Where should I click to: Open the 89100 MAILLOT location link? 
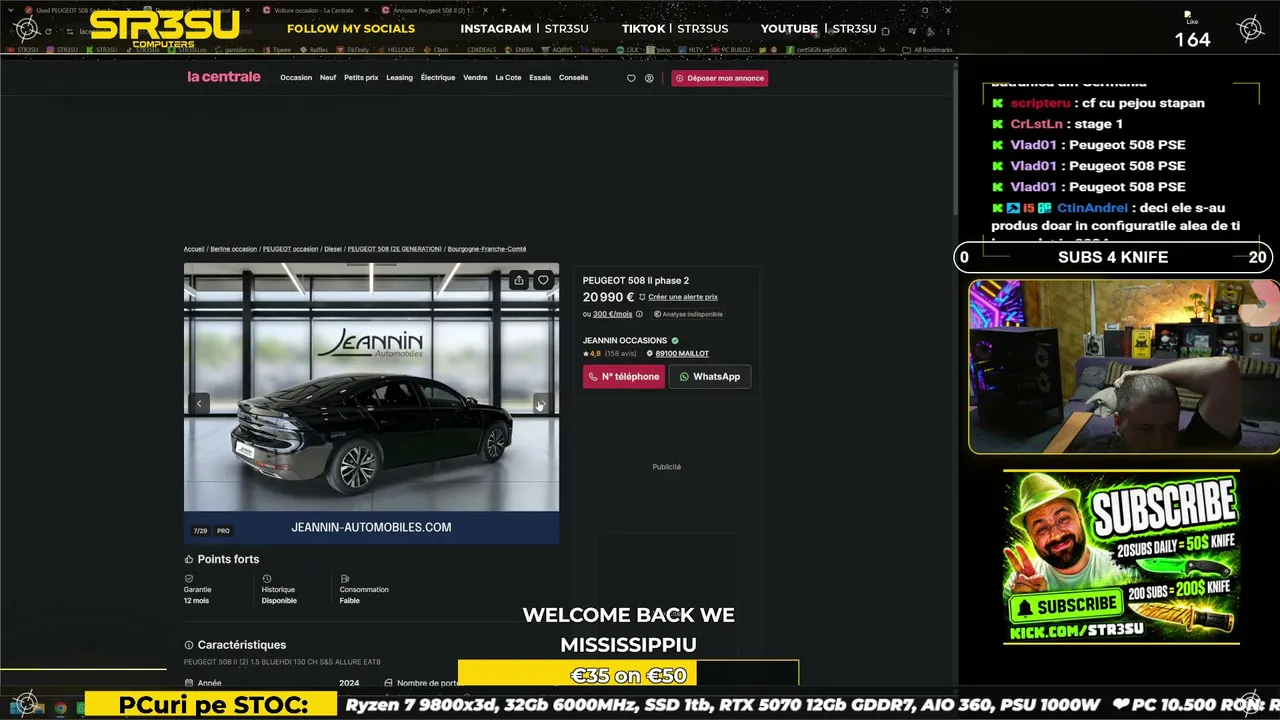coord(682,353)
